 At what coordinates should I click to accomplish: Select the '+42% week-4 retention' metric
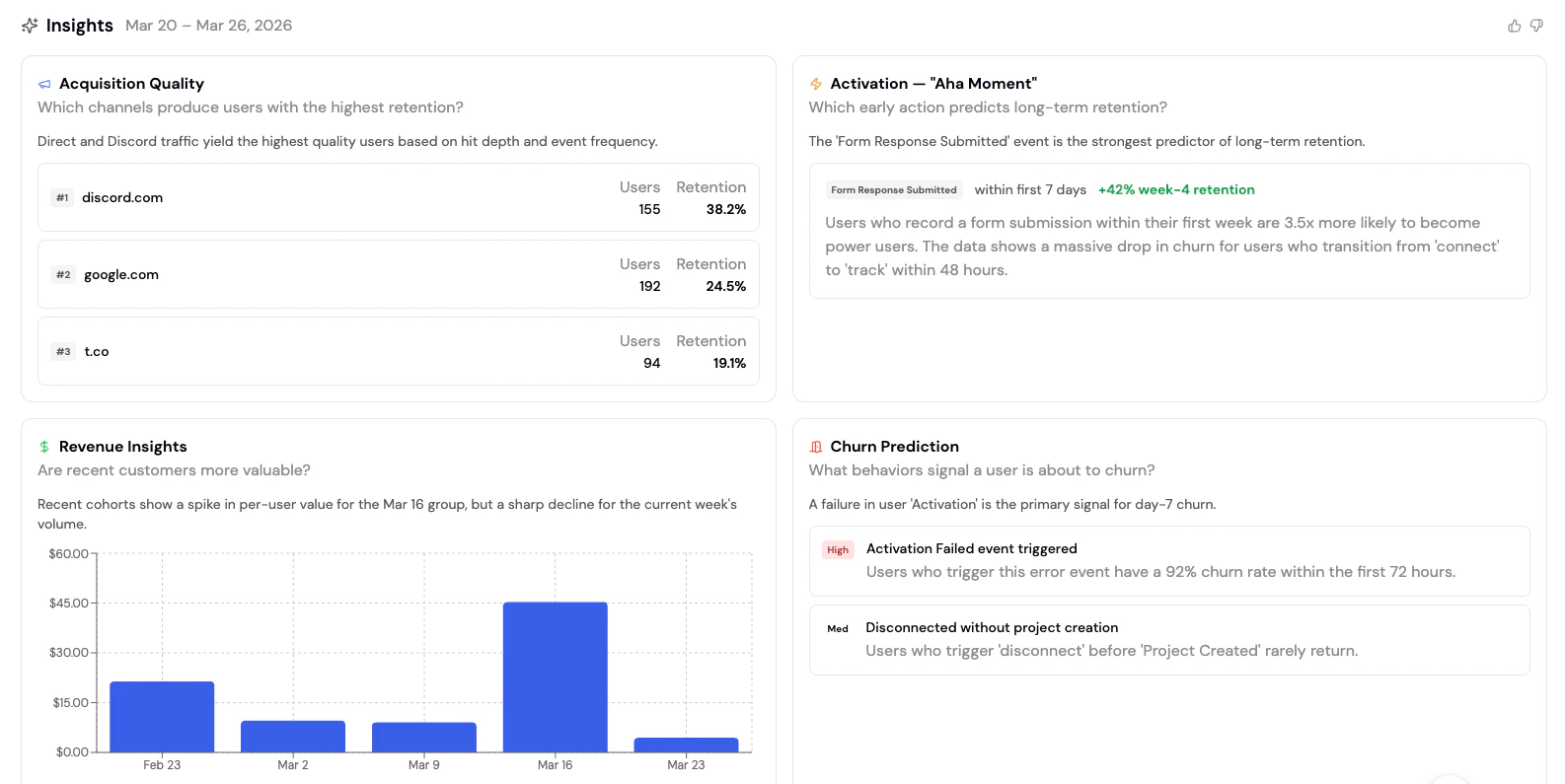click(x=1177, y=189)
